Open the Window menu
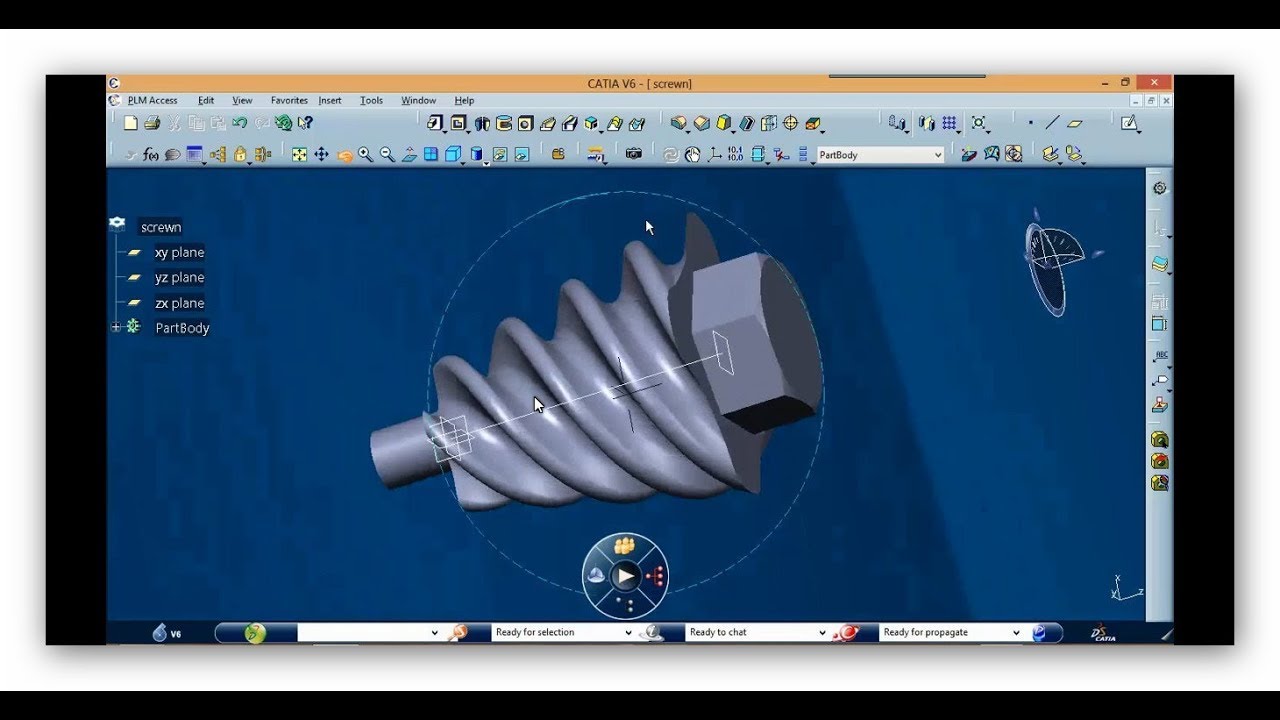The width and height of the screenshot is (1280, 720). (x=418, y=100)
